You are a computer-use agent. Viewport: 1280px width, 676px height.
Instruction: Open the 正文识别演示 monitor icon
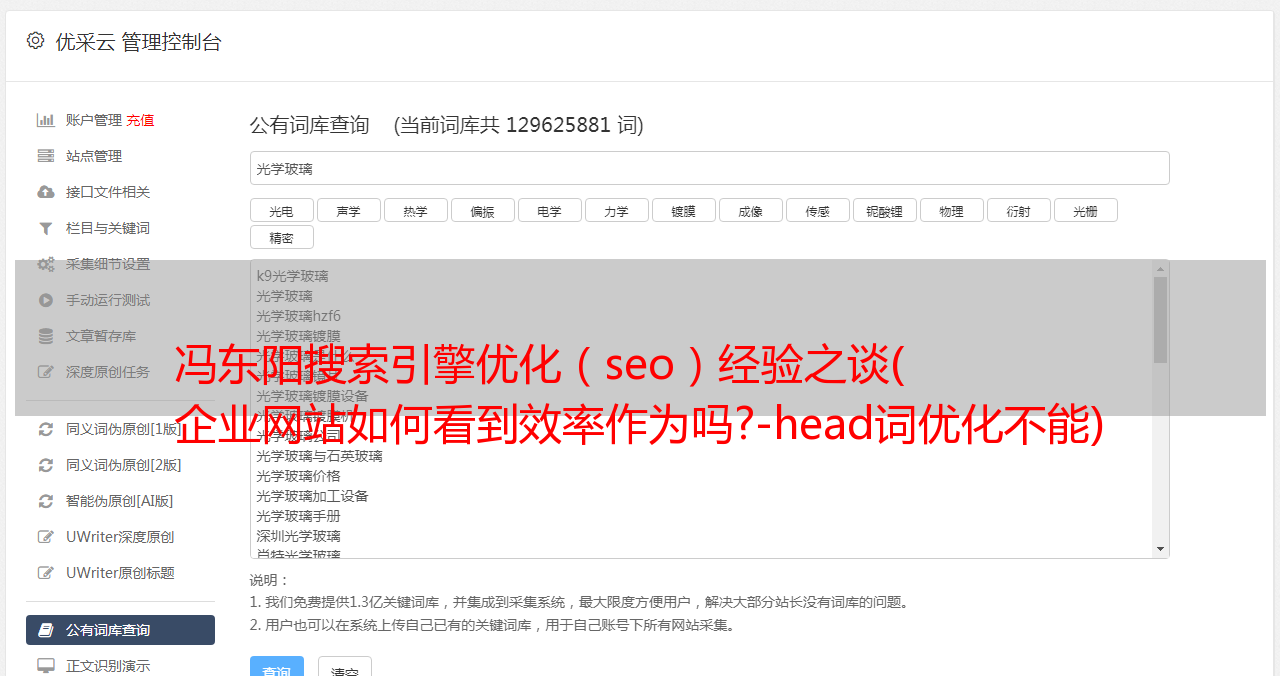(x=45, y=666)
